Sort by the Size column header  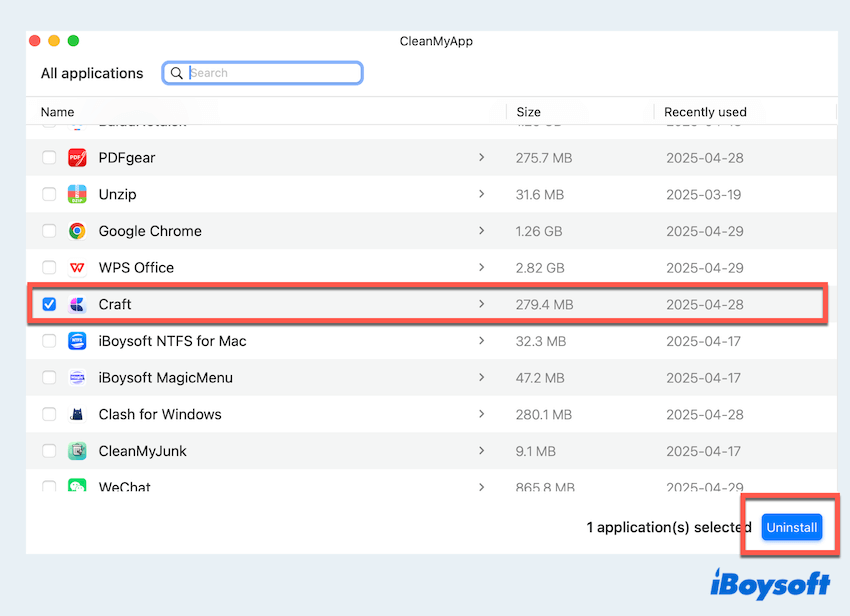coord(528,112)
